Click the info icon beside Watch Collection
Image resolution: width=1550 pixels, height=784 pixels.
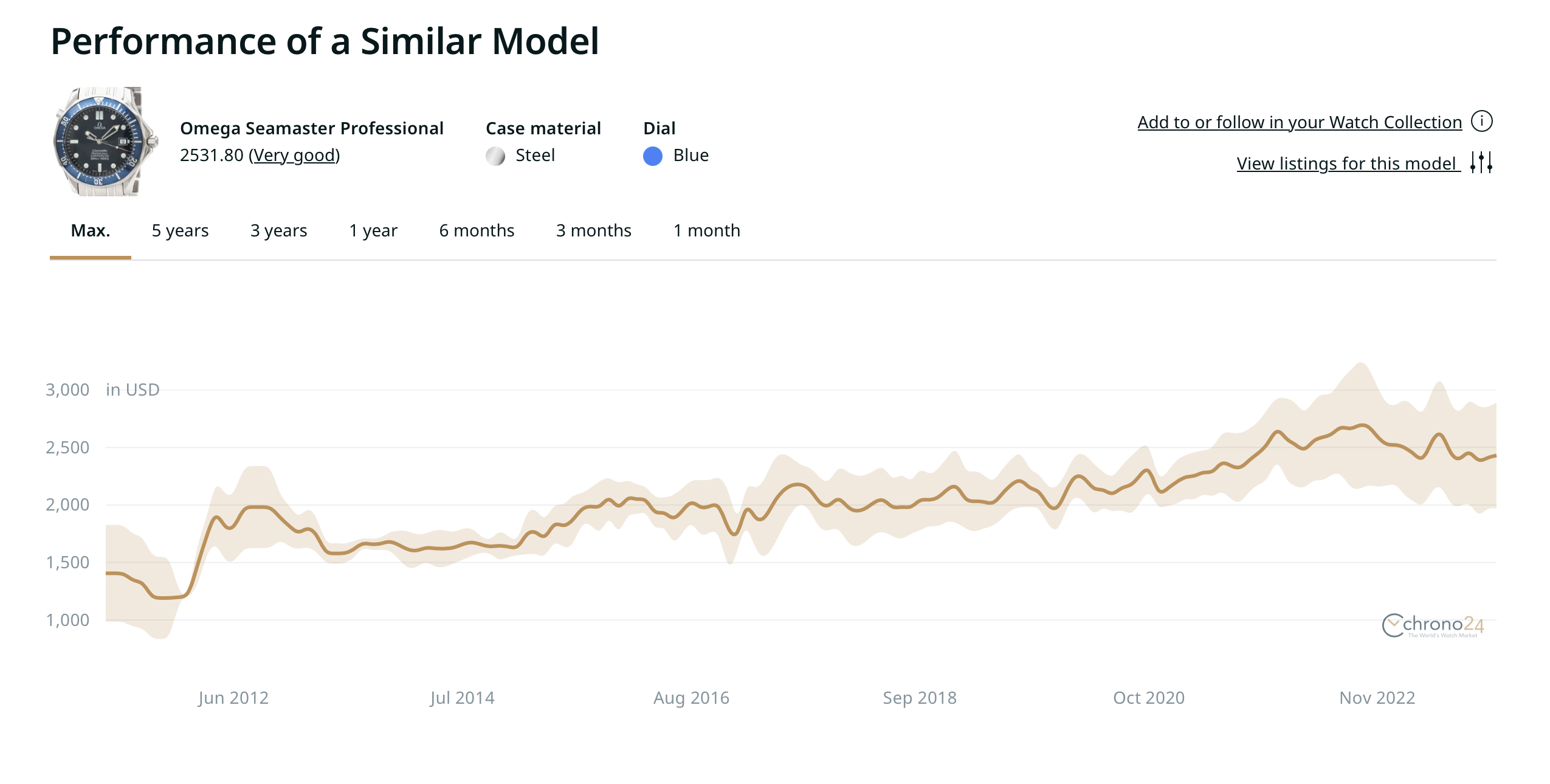point(1481,122)
